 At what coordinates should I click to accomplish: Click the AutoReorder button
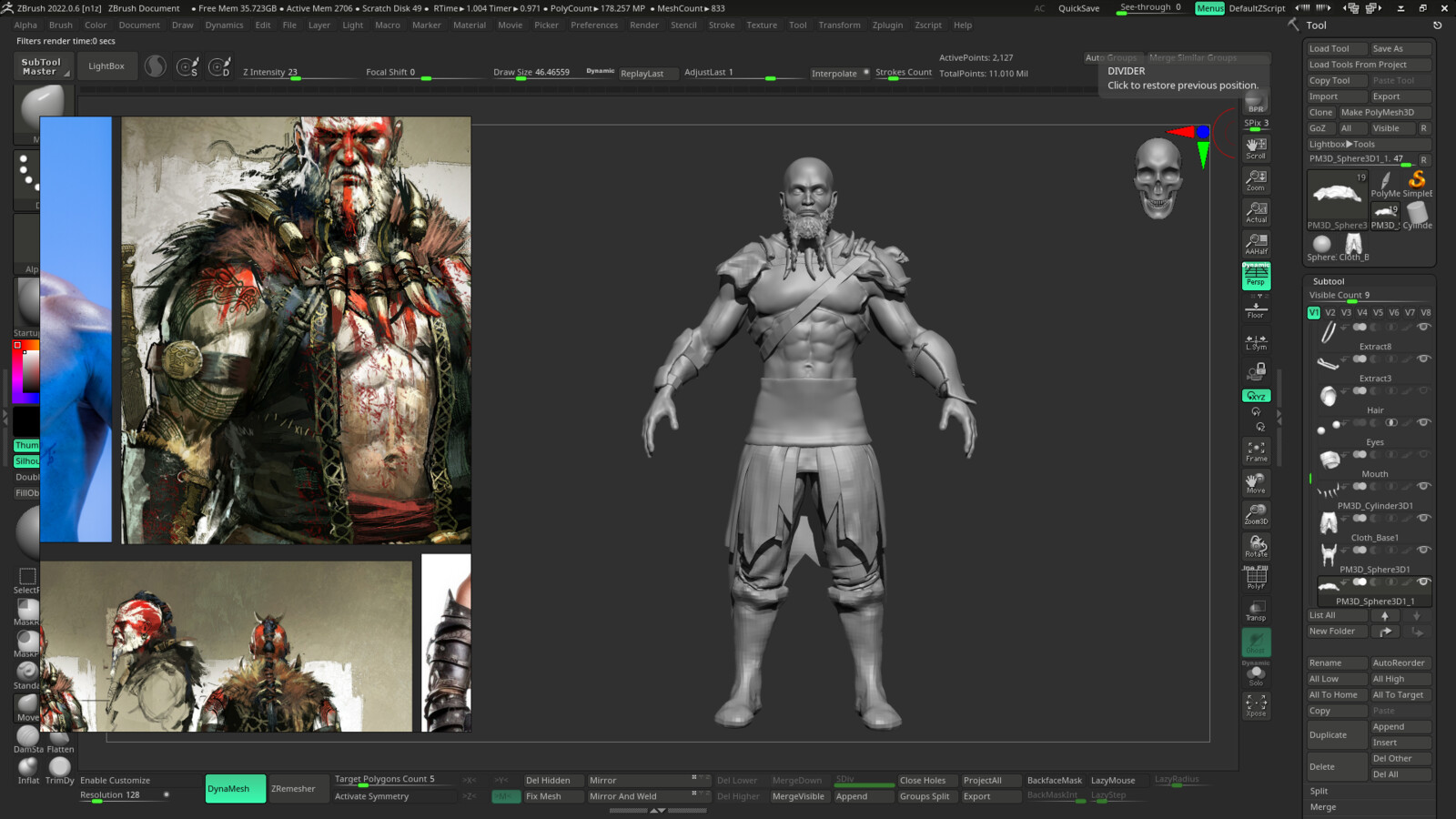coord(1400,663)
